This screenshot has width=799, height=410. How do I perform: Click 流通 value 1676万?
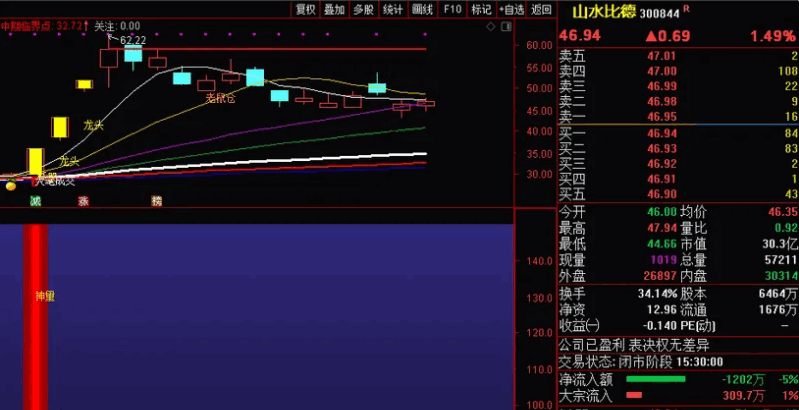pyautogui.click(x=777, y=310)
